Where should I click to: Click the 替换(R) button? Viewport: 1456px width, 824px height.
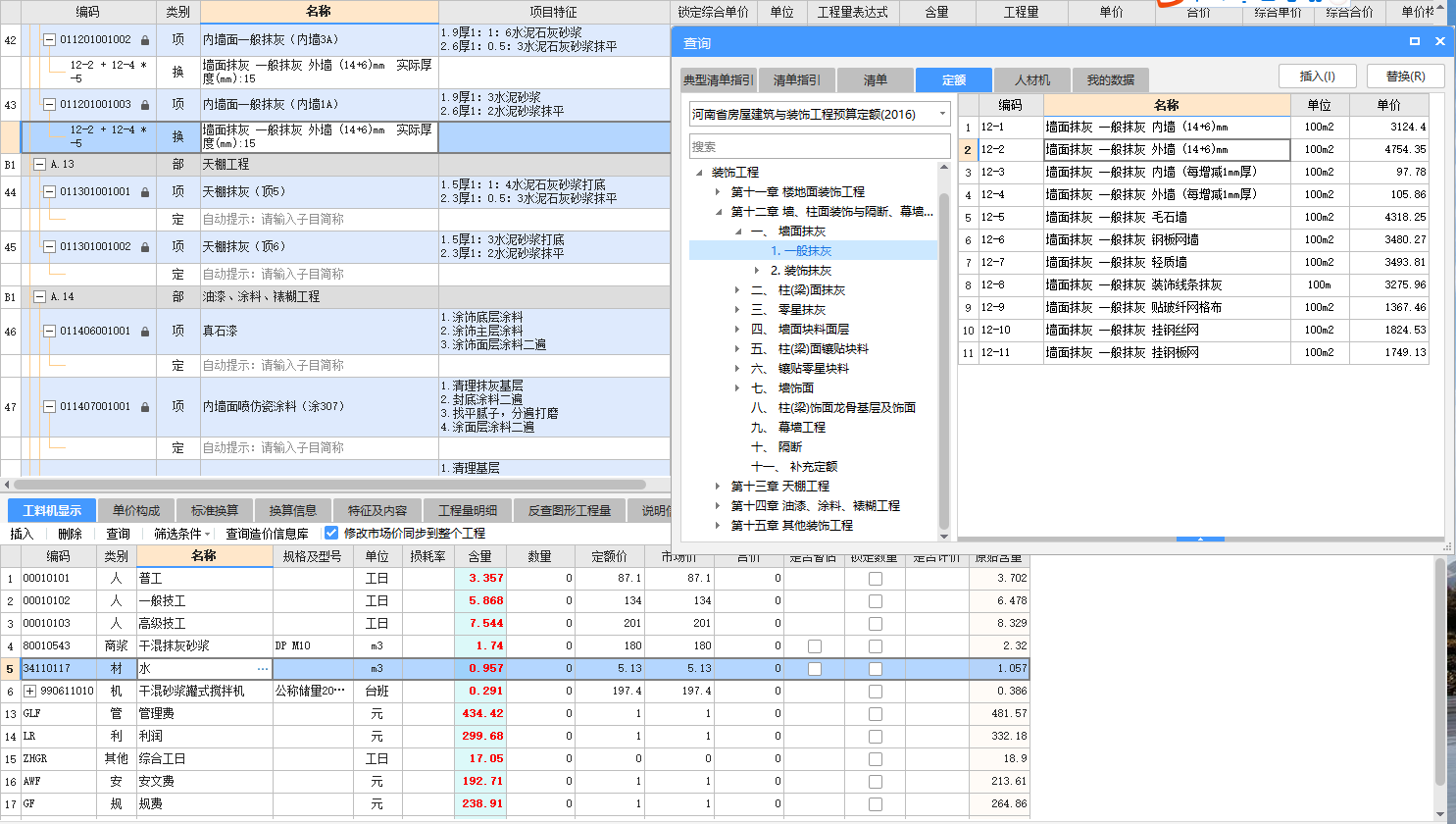tap(1406, 77)
